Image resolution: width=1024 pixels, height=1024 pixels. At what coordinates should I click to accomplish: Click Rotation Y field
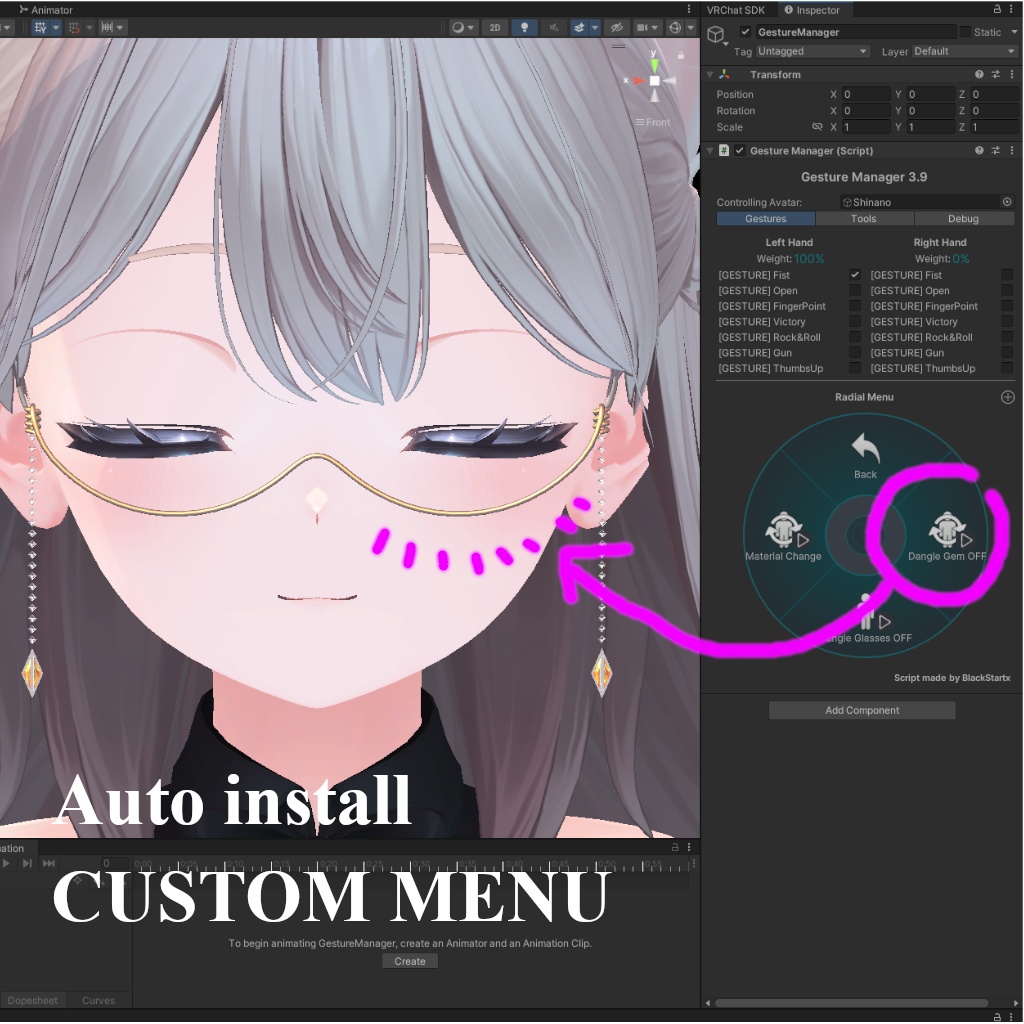[x=931, y=110]
